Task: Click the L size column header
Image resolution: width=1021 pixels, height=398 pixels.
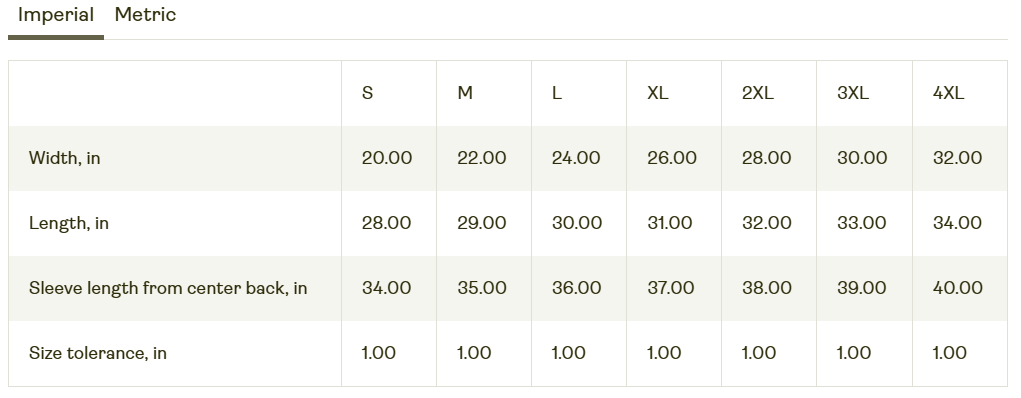Action: [557, 93]
